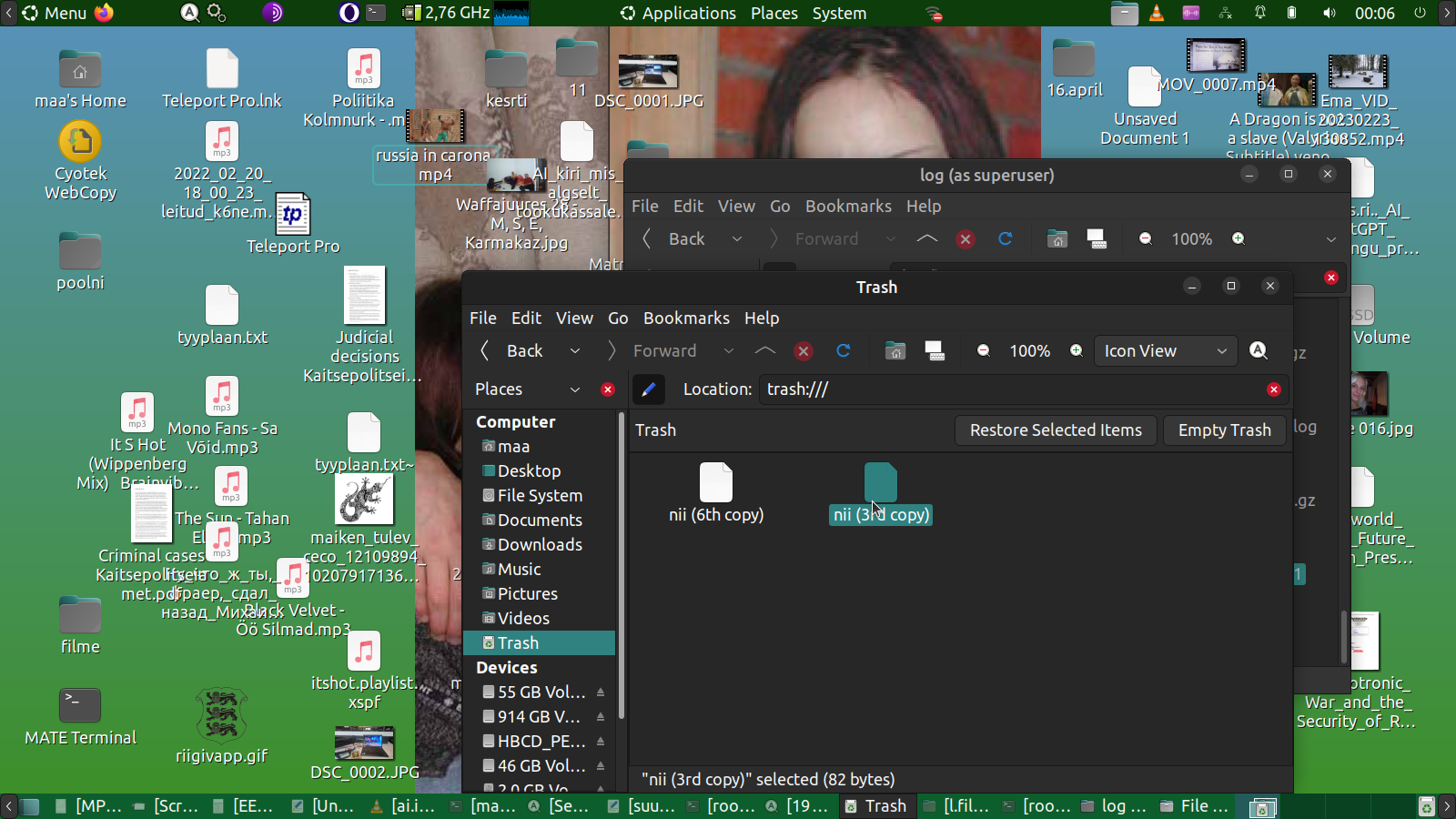
Task: Open the Home folder from Trash toolbar
Action: [x=895, y=351]
